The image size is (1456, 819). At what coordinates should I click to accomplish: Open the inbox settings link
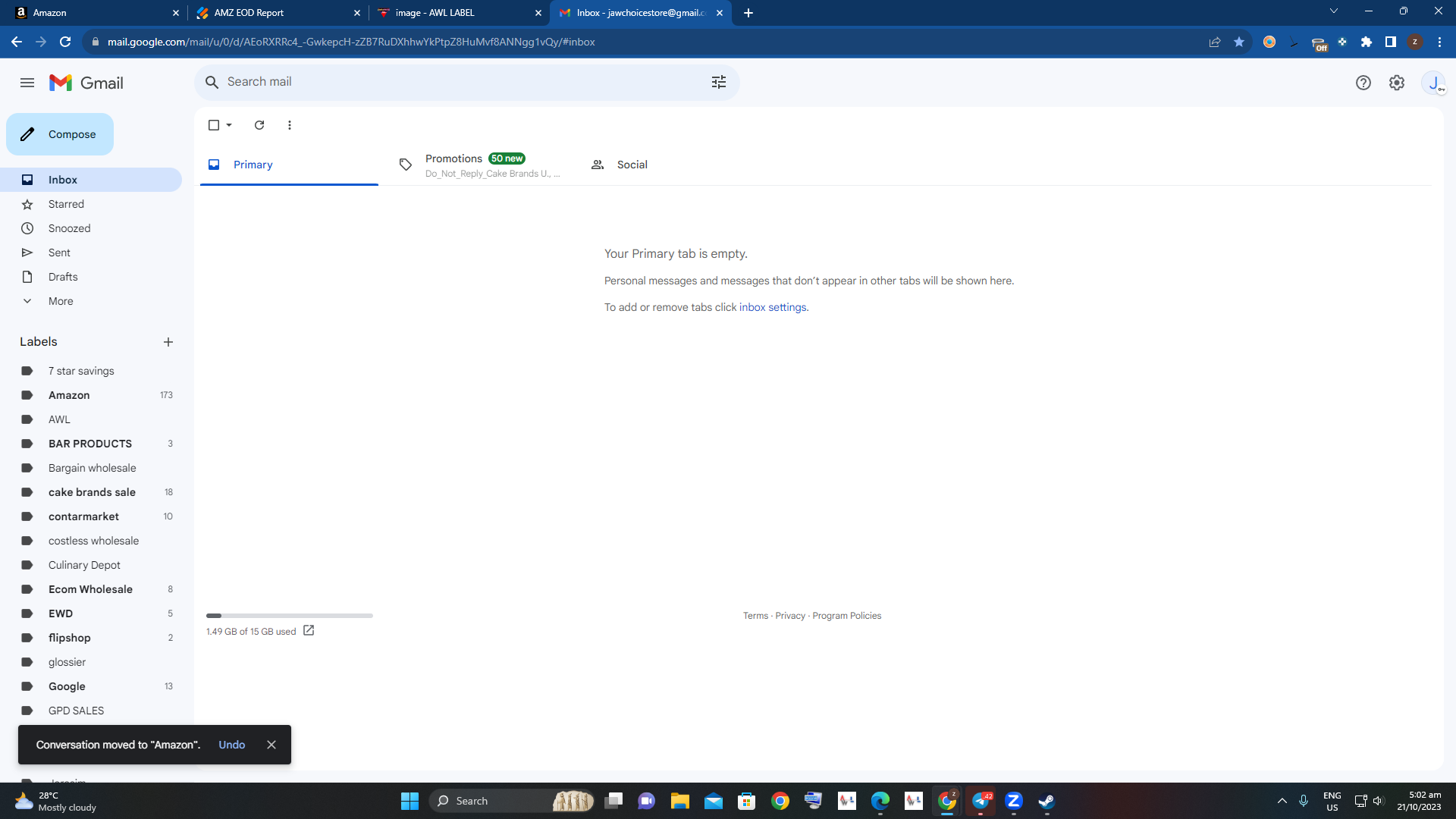(773, 307)
